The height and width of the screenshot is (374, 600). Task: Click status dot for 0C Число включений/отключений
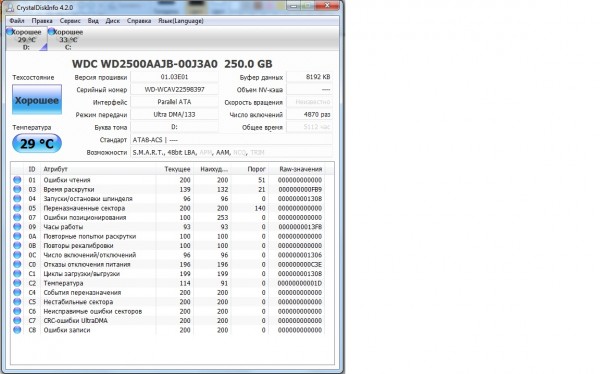[x=17, y=255]
